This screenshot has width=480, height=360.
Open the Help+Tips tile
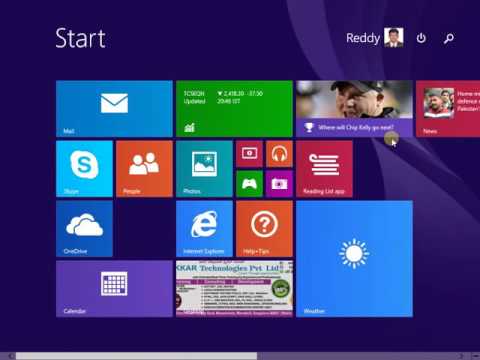coord(264,229)
